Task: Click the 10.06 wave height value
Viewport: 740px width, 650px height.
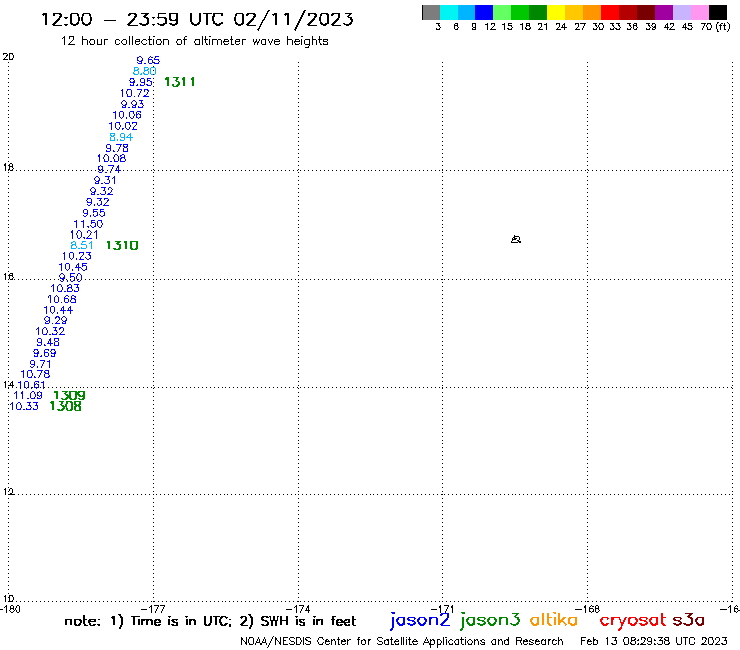Action: coord(126,115)
